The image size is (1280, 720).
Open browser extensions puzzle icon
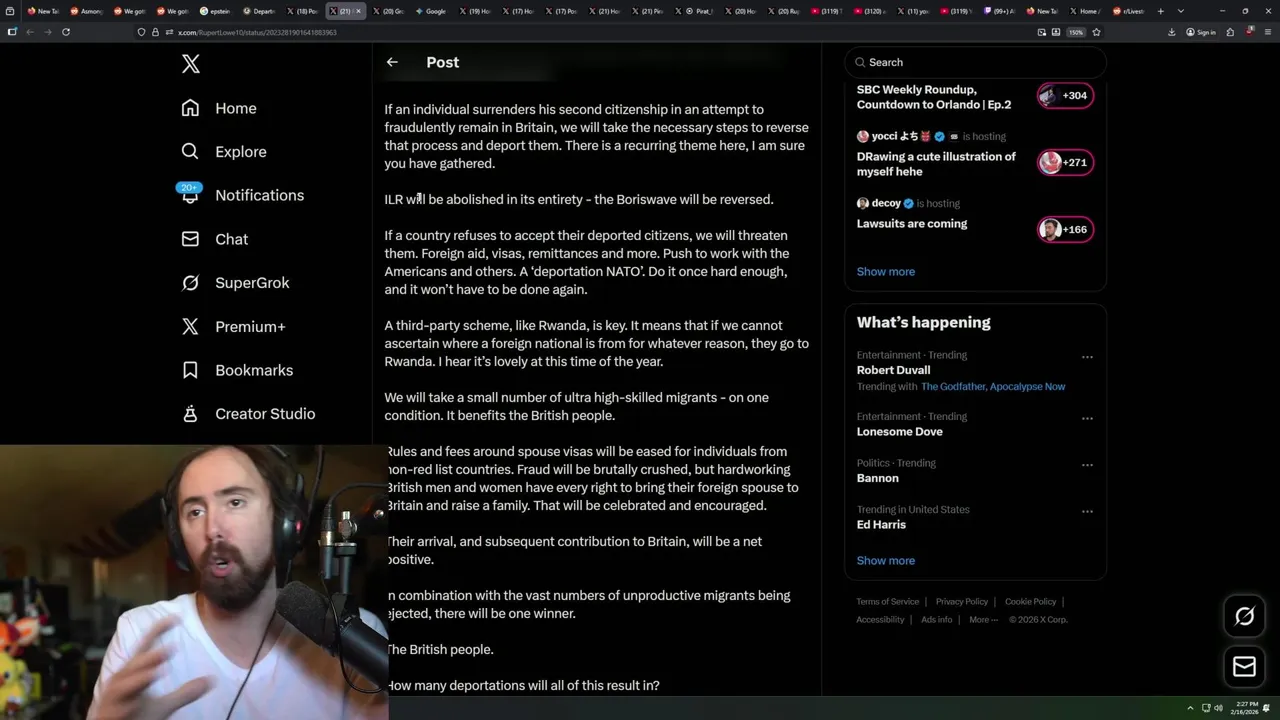[x=1229, y=32]
